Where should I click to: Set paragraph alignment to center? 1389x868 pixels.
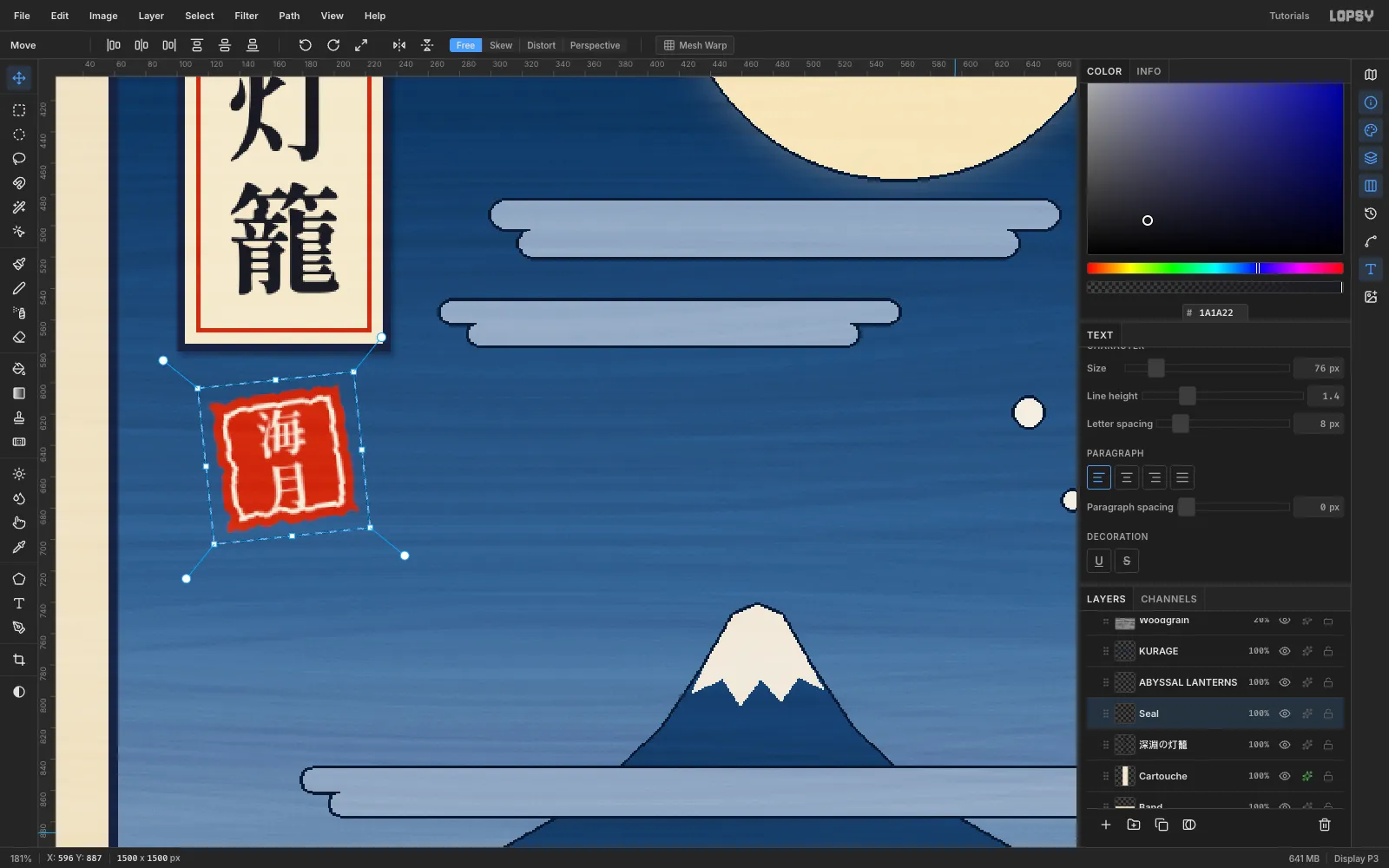(1127, 477)
